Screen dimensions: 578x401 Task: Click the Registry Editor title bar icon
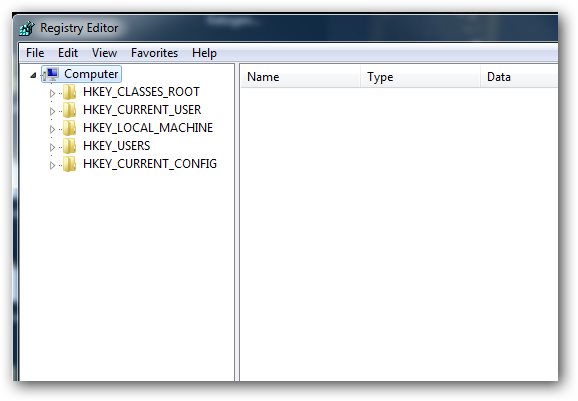pyautogui.click(x=27, y=28)
